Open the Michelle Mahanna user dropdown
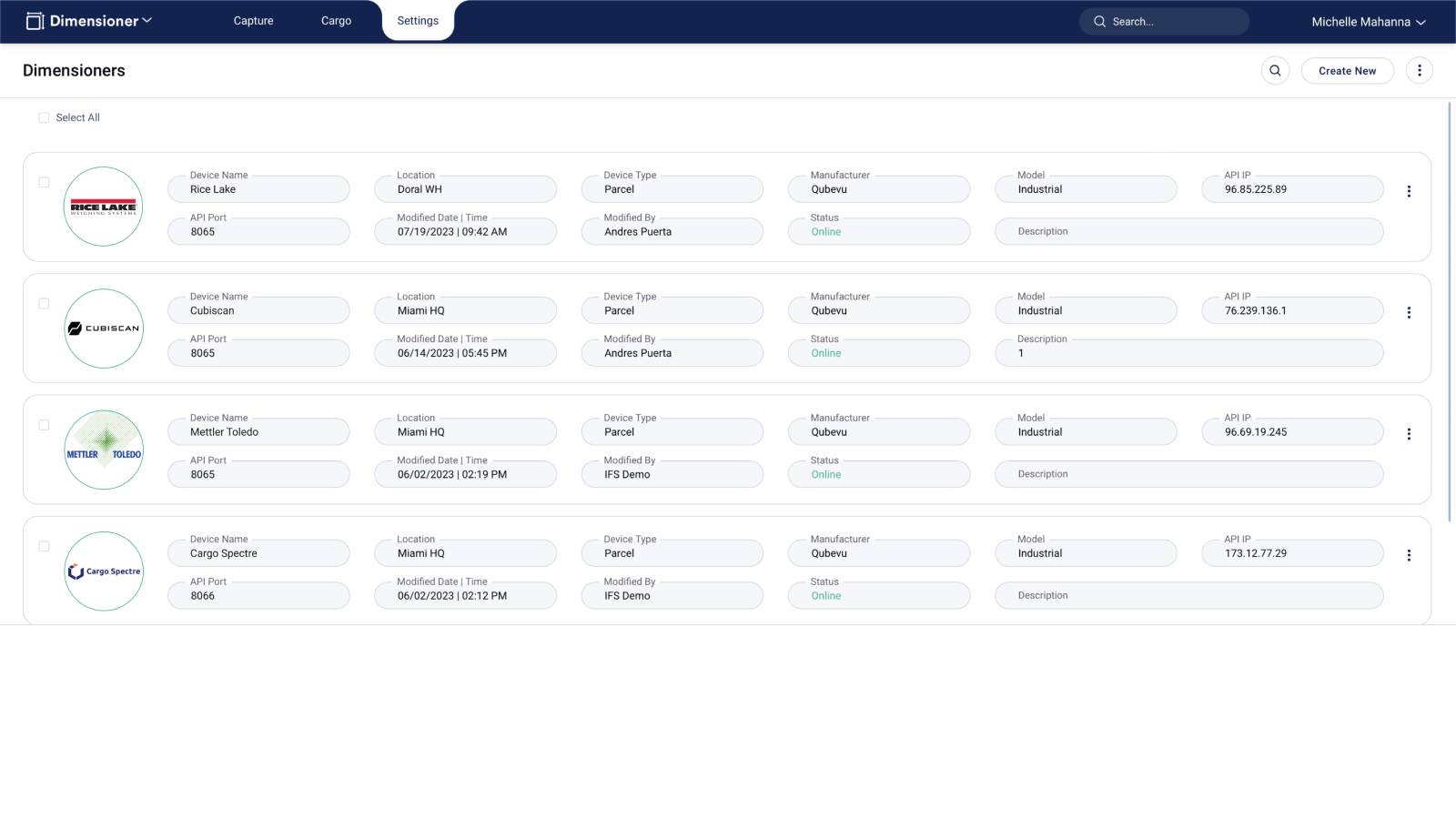The width and height of the screenshot is (1456, 819). (1368, 22)
